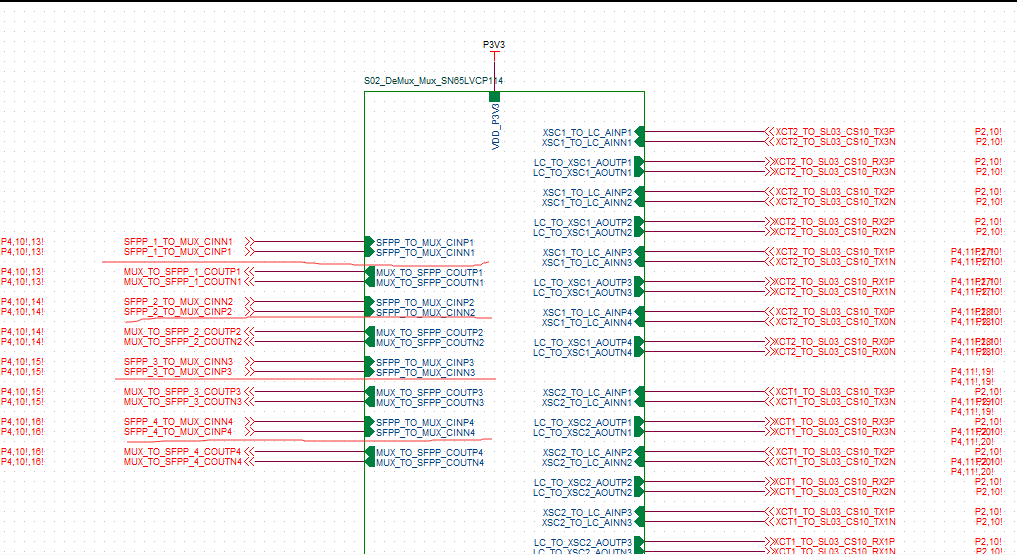
Task: Select pin name XSC2_TO_LC_AINN1
Action: tap(587, 403)
